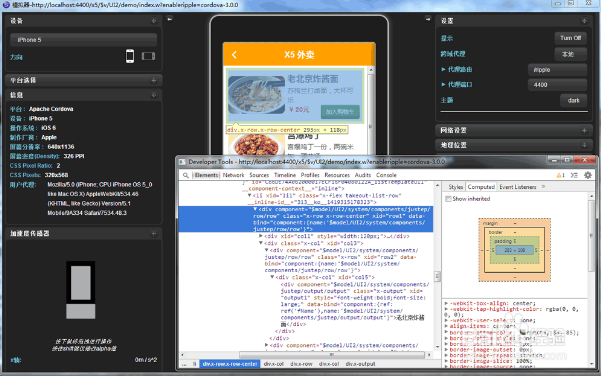This screenshot has width=601, height=377.
Task: Click the warning count icon in DevTools
Action: point(560,175)
